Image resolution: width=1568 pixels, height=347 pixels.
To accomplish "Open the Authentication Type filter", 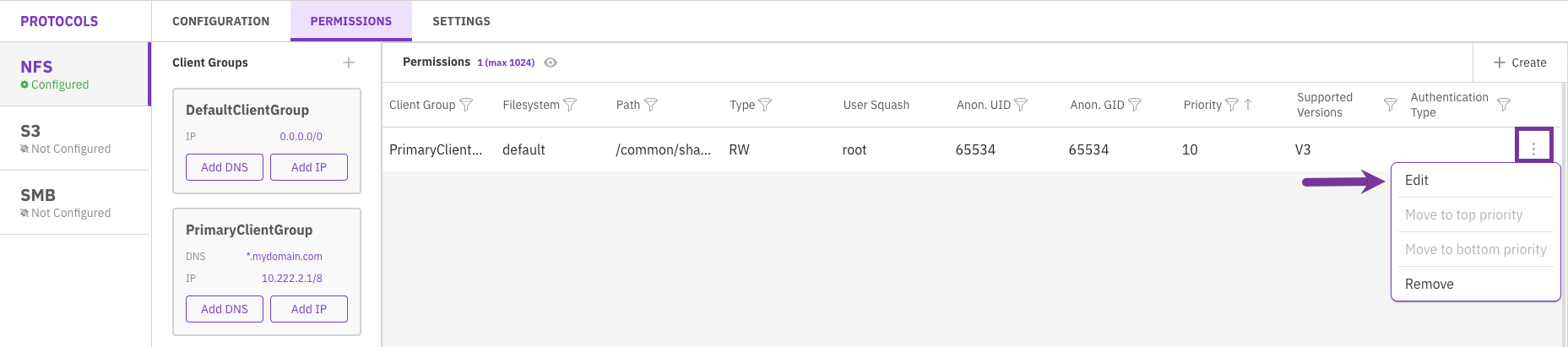I will (1504, 105).
